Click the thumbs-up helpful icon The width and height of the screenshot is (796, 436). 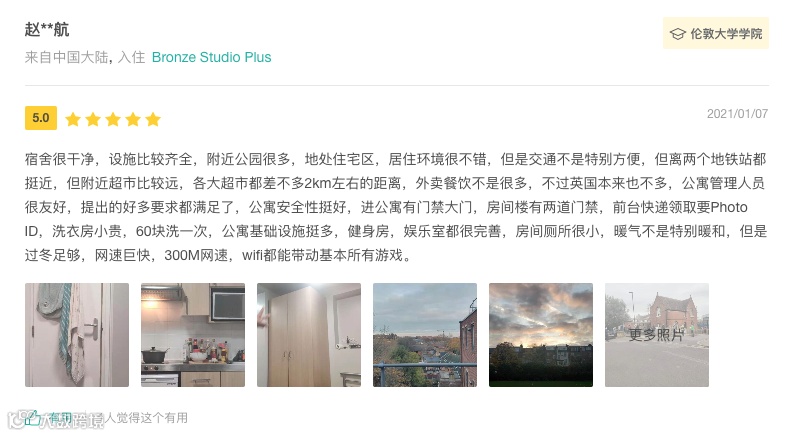31,418
